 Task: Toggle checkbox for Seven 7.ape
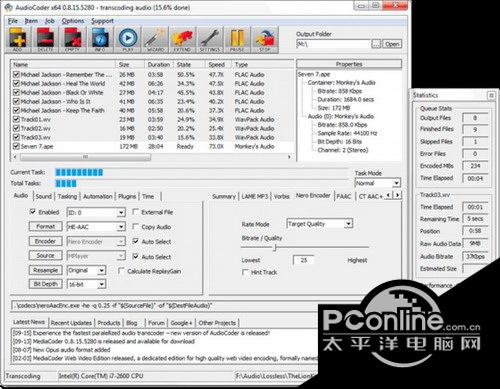pos(16,146)
